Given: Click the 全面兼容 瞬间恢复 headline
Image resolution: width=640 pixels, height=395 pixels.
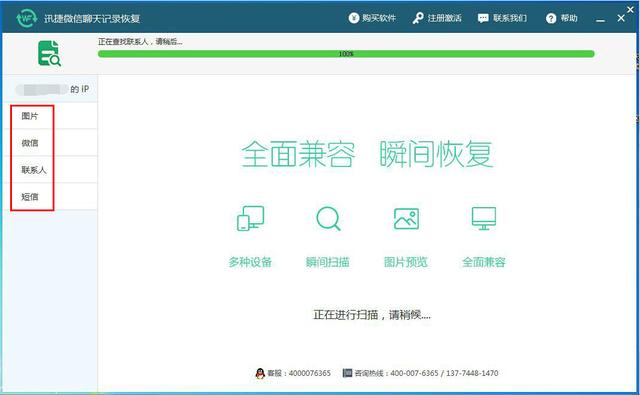Looking at the screenshot, I should pyautogui.click(x=367, y=154).
